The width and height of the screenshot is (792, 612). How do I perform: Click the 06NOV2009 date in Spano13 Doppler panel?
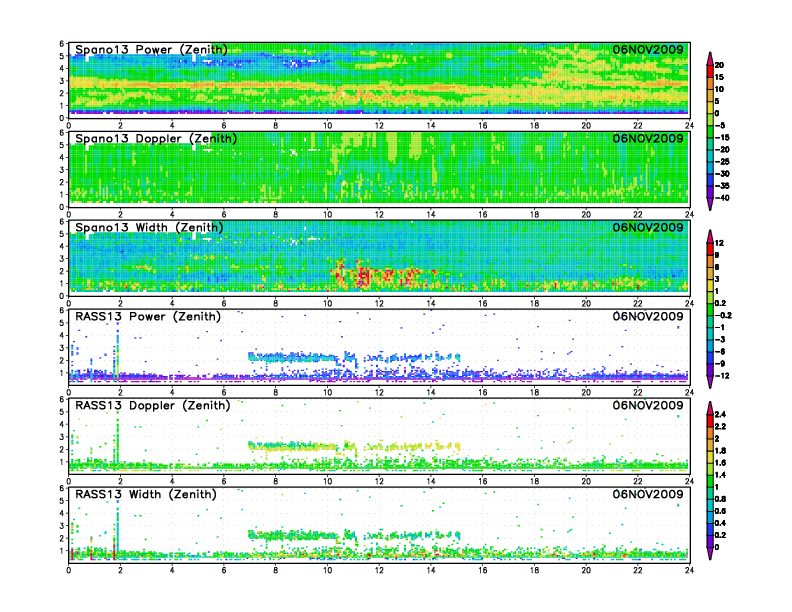click(648, 138)
